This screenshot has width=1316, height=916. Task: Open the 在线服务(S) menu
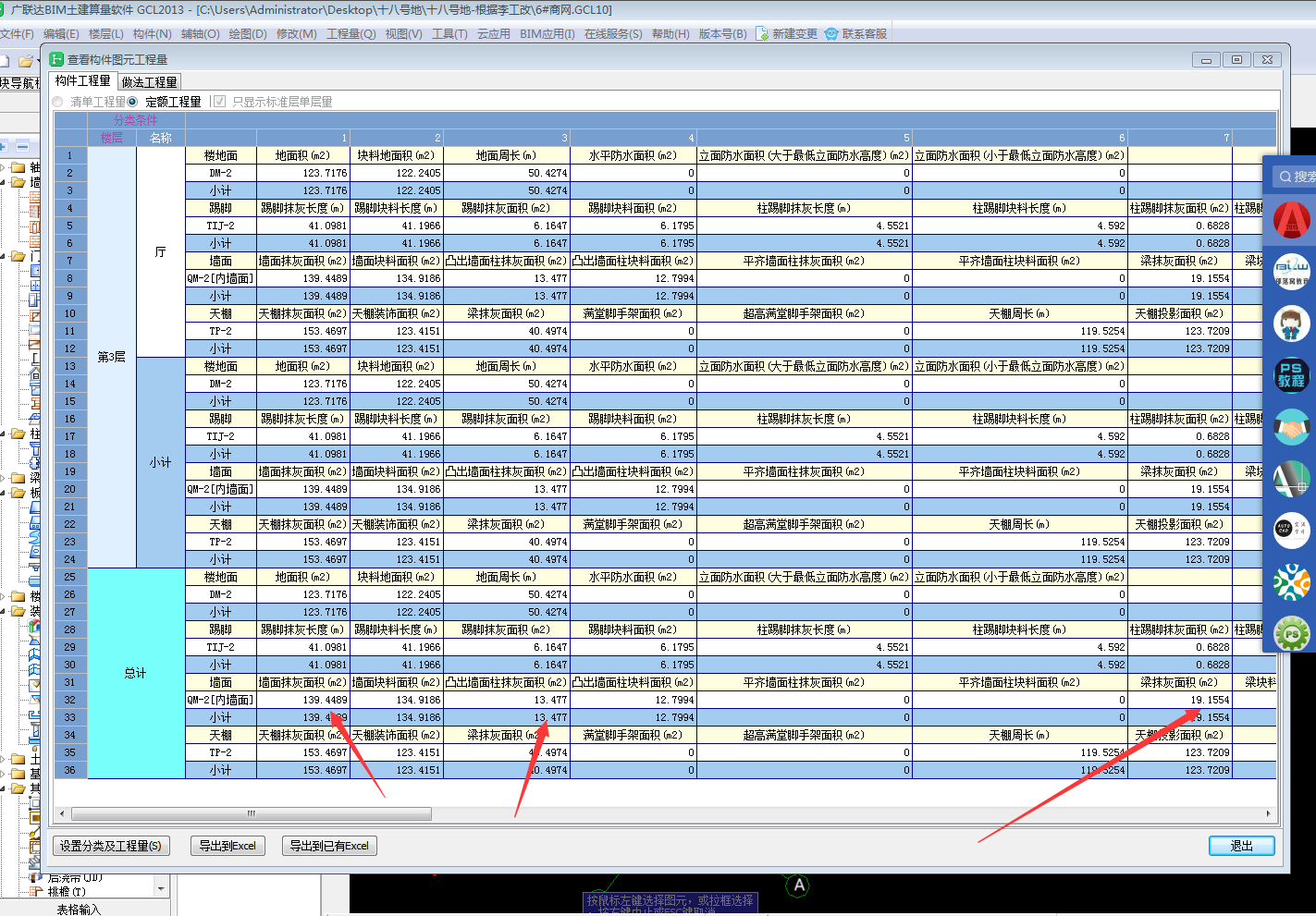pos(613,34)
